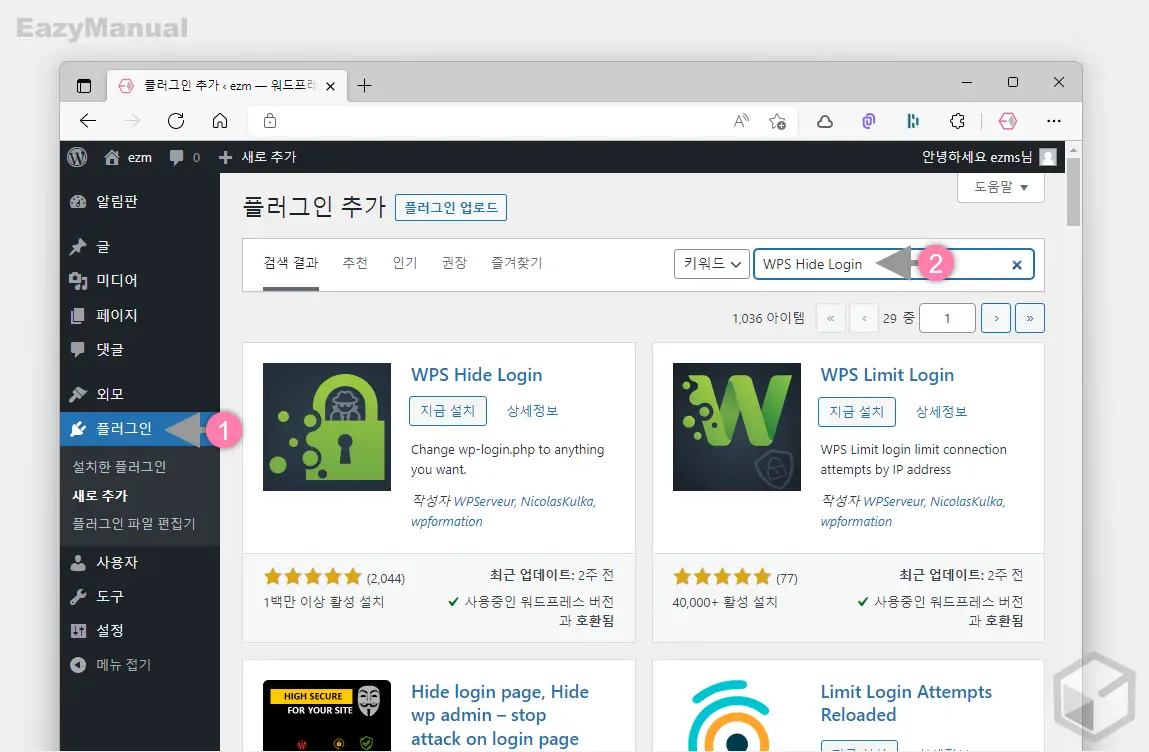Click WPS Limit Login plugin thumbnail
1149x752 pixels.
[736, 427]
